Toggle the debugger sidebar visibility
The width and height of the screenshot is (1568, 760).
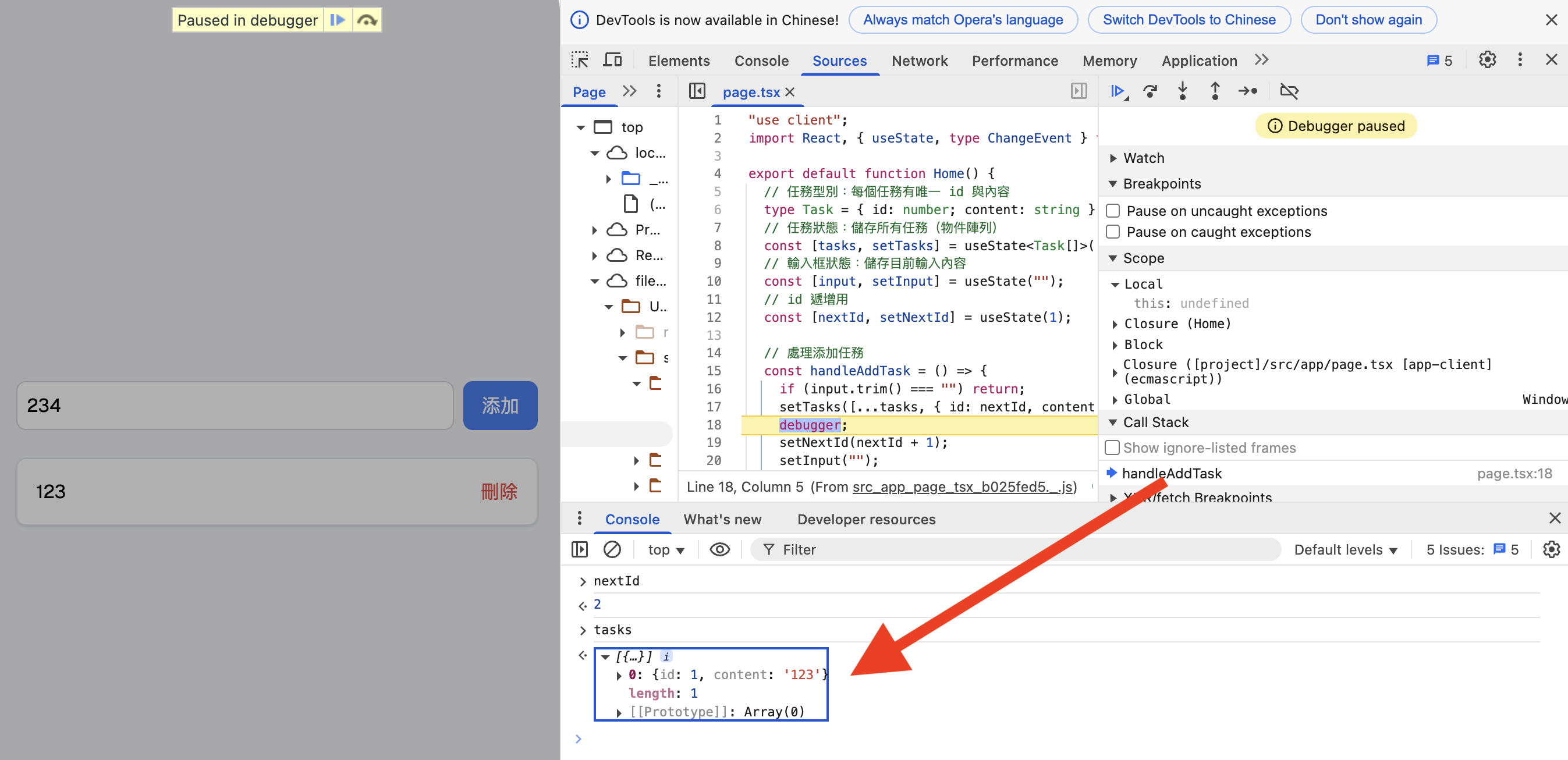tap(1079, 91)
